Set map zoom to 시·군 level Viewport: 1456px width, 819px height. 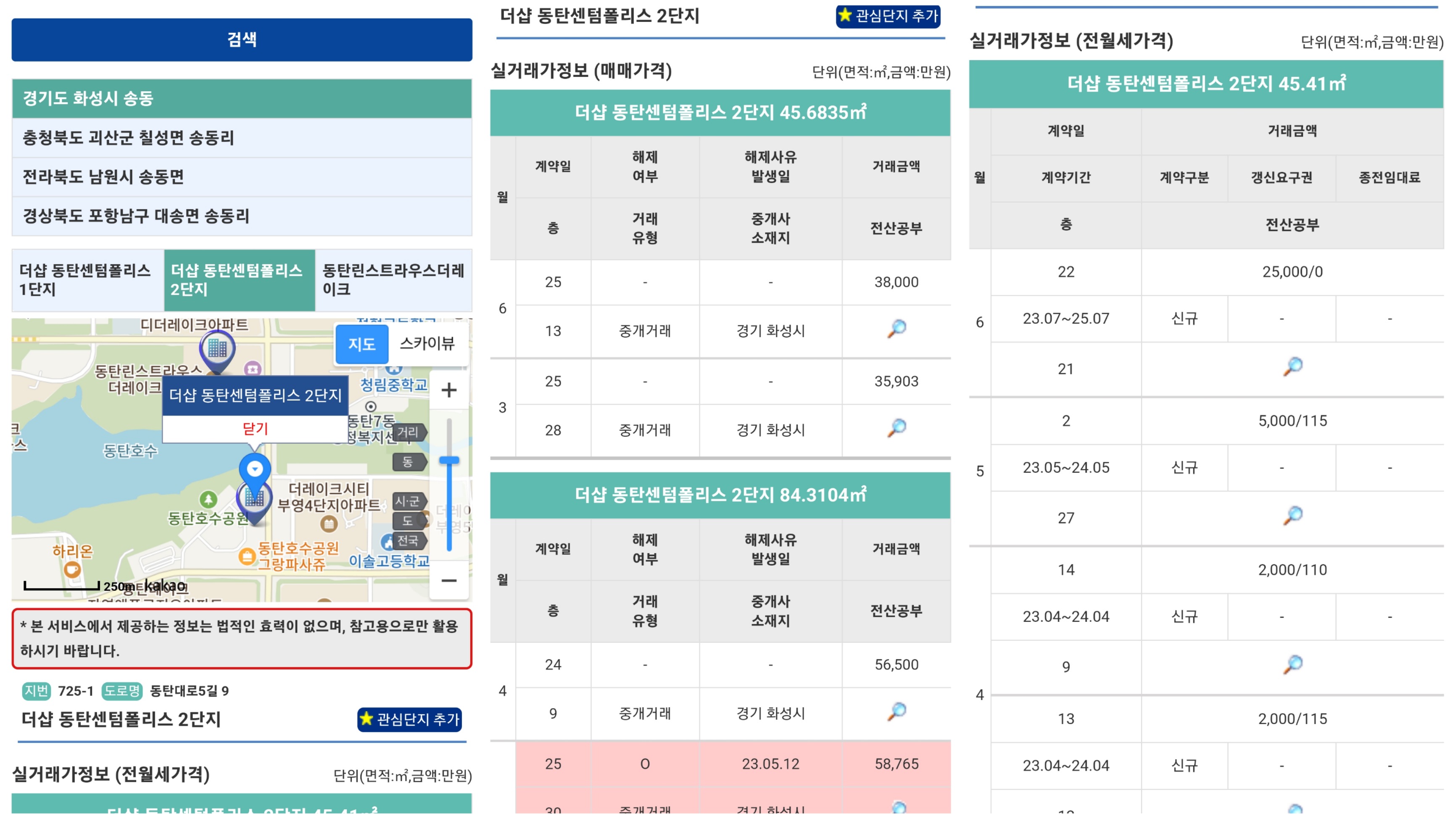tap(409, 501)
